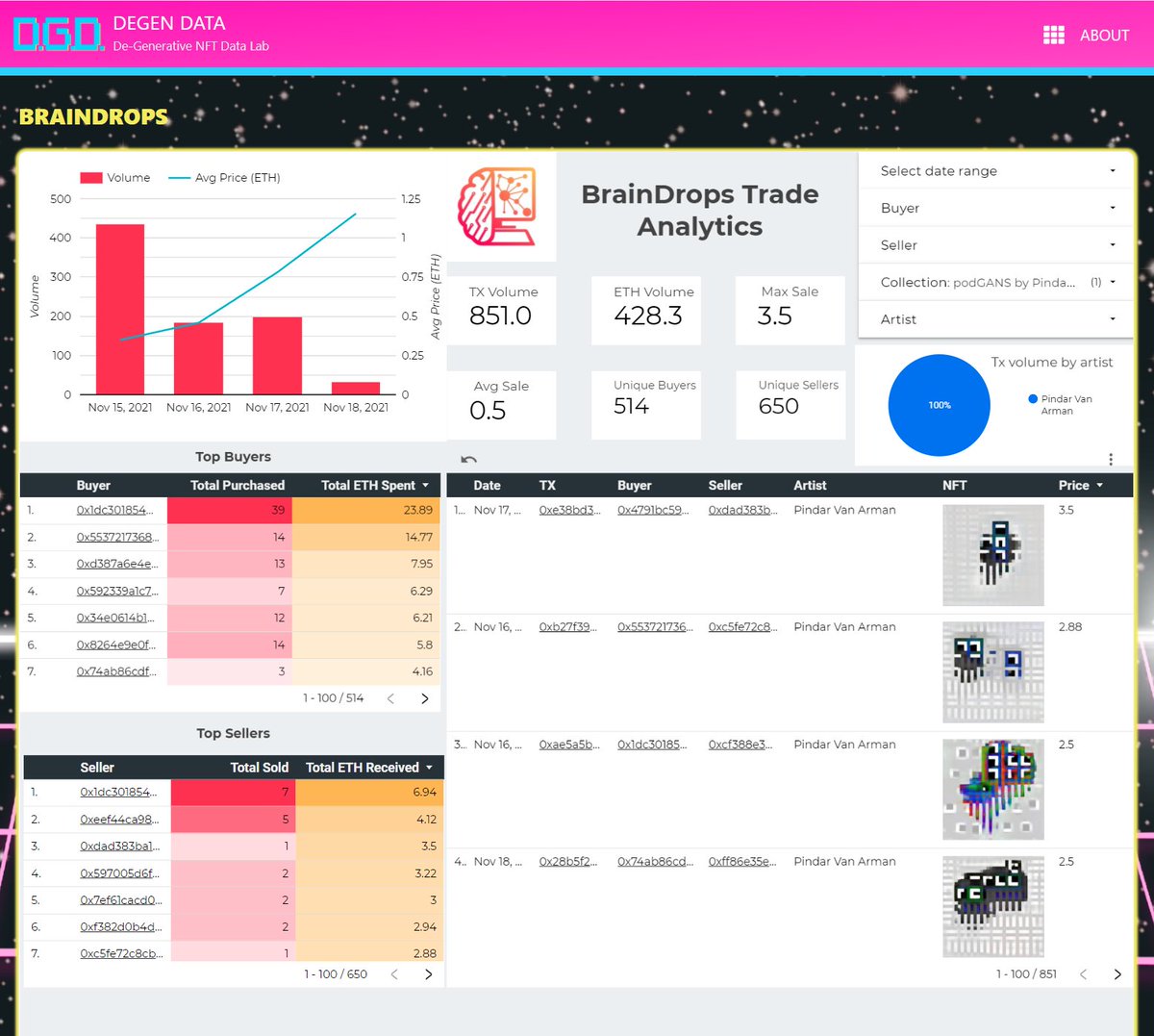Go to previous page of Top Buyers table

click(390, 698)
